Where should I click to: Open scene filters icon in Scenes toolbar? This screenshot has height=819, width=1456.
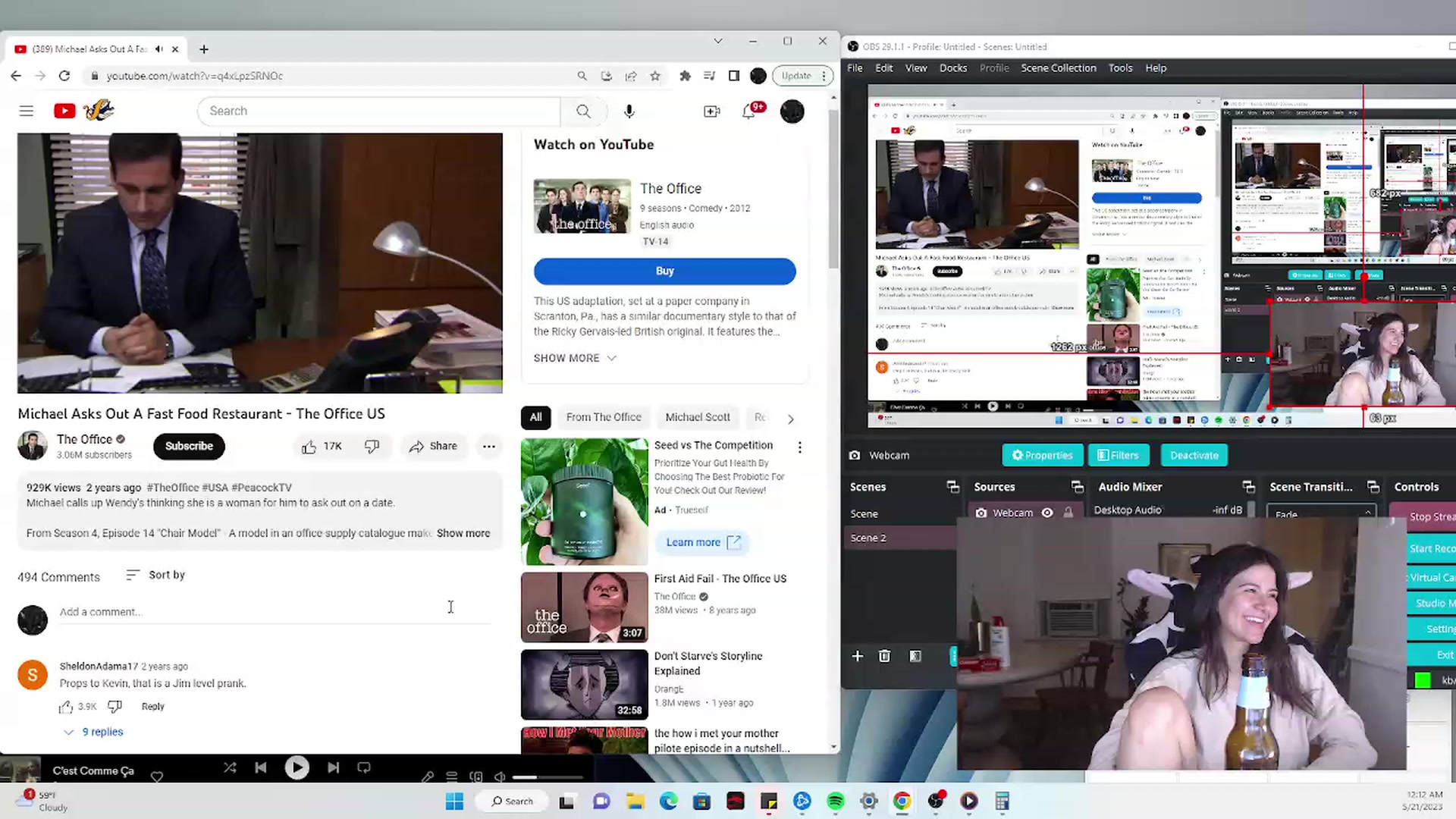pyautogui.click(x=915, y=656)
